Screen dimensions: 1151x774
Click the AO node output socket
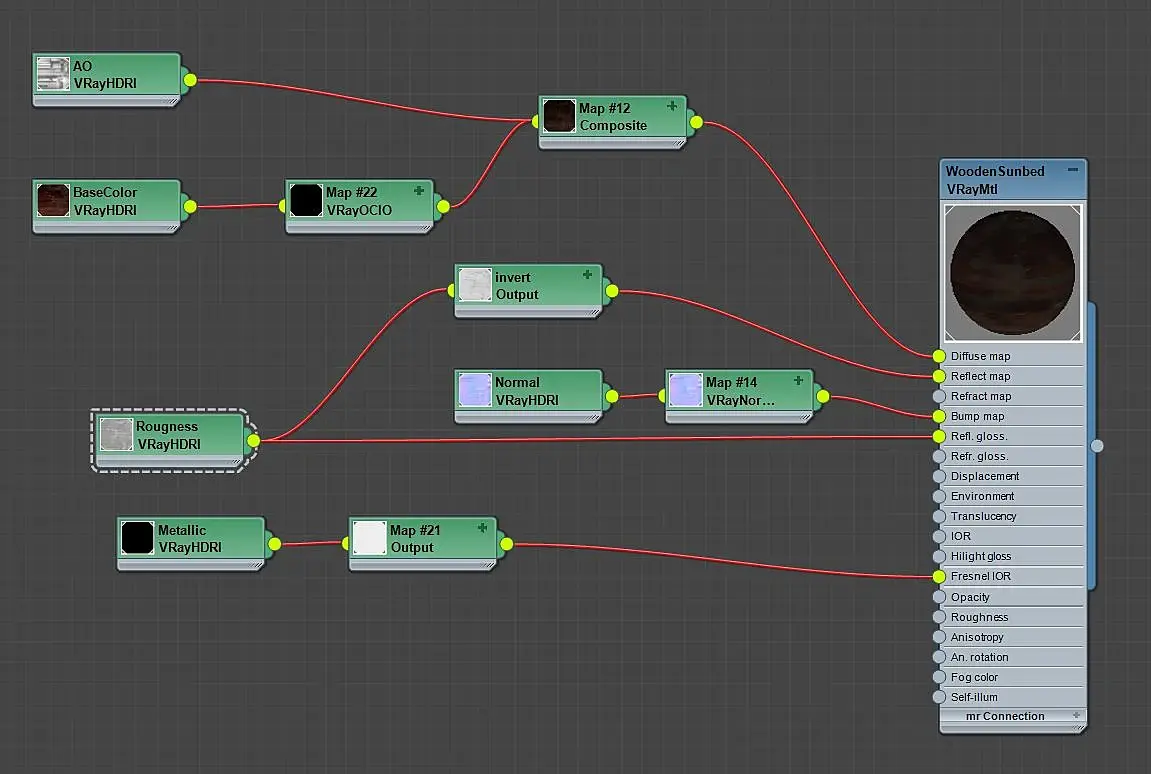pos(189,80)
